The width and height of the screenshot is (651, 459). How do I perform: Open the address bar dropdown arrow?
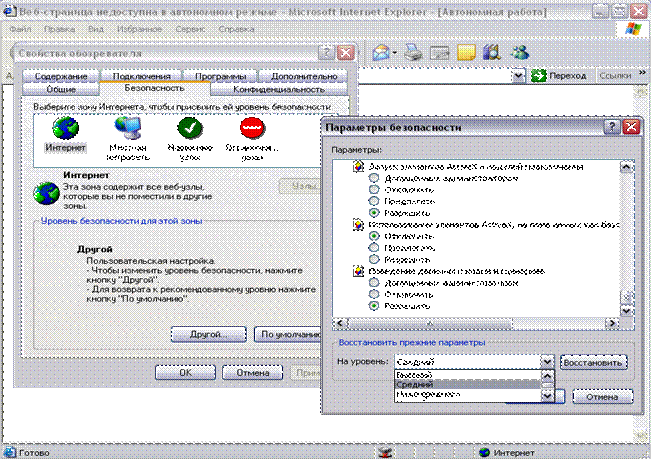pos(518,75)
